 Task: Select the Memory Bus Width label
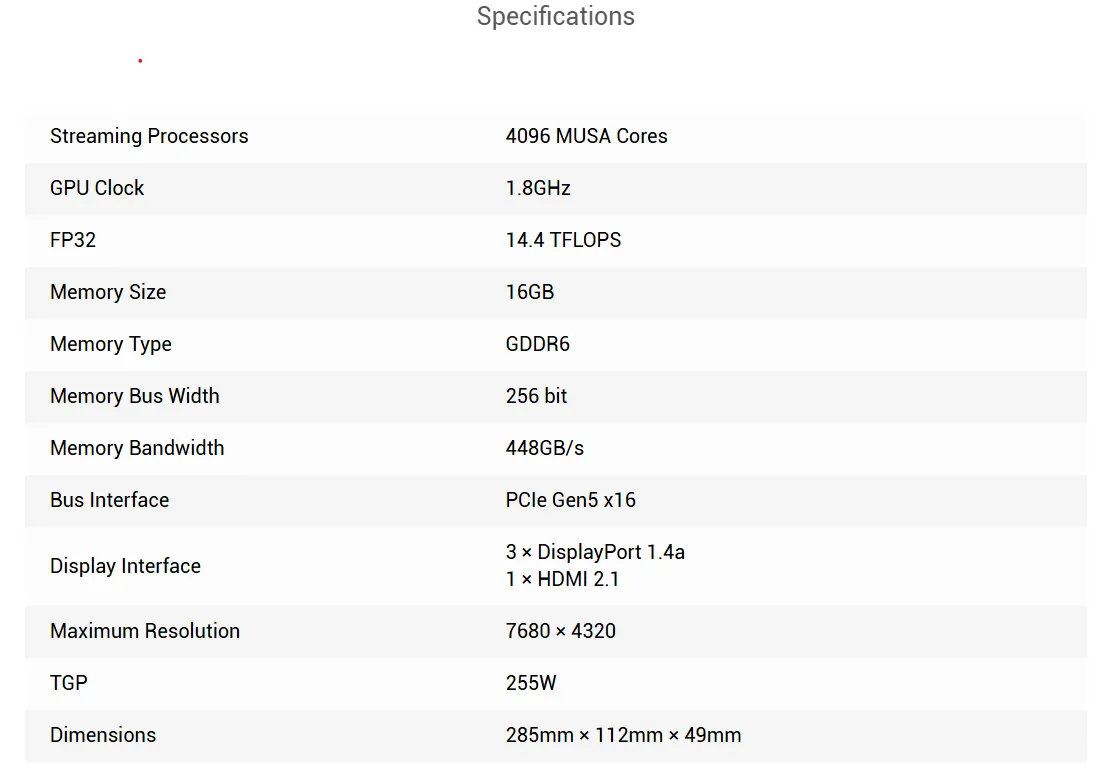coord(135,395)
